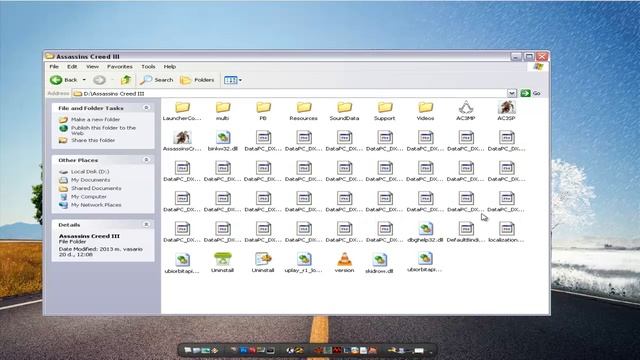Image resolution: width=640 pixels, height=360 pixels.
Task: Click Share this folder
Action: point(87,140)
